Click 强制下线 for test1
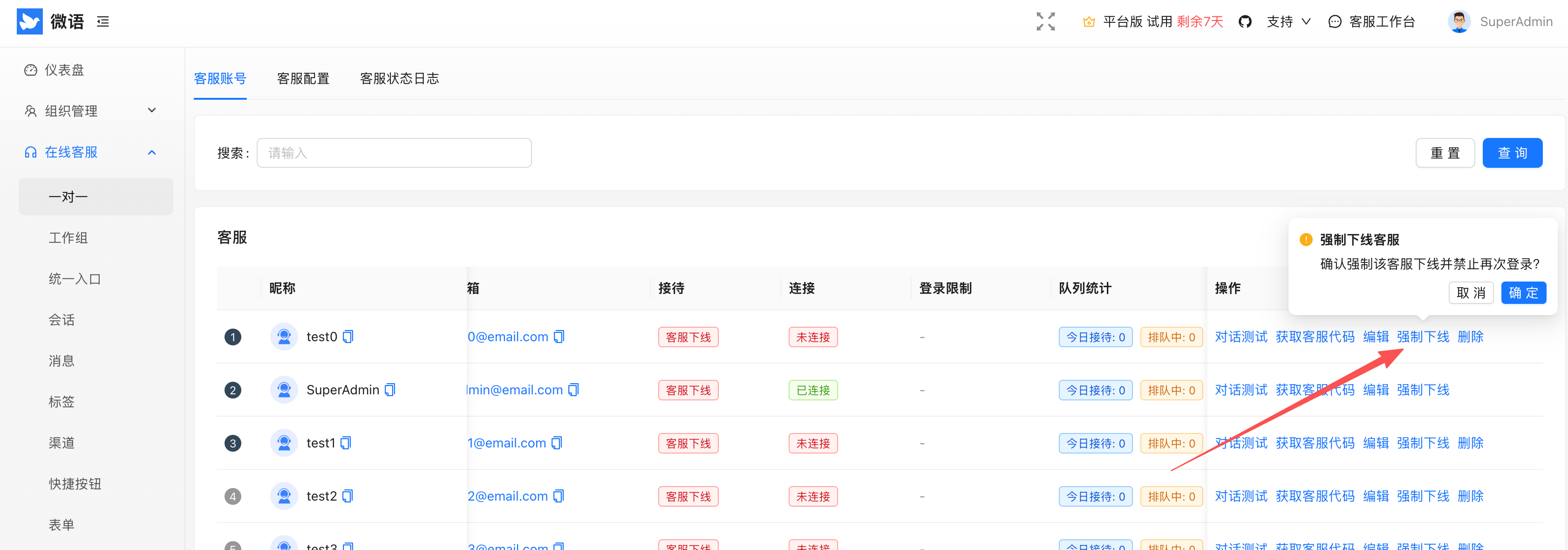 click(x=1423, y=443)
